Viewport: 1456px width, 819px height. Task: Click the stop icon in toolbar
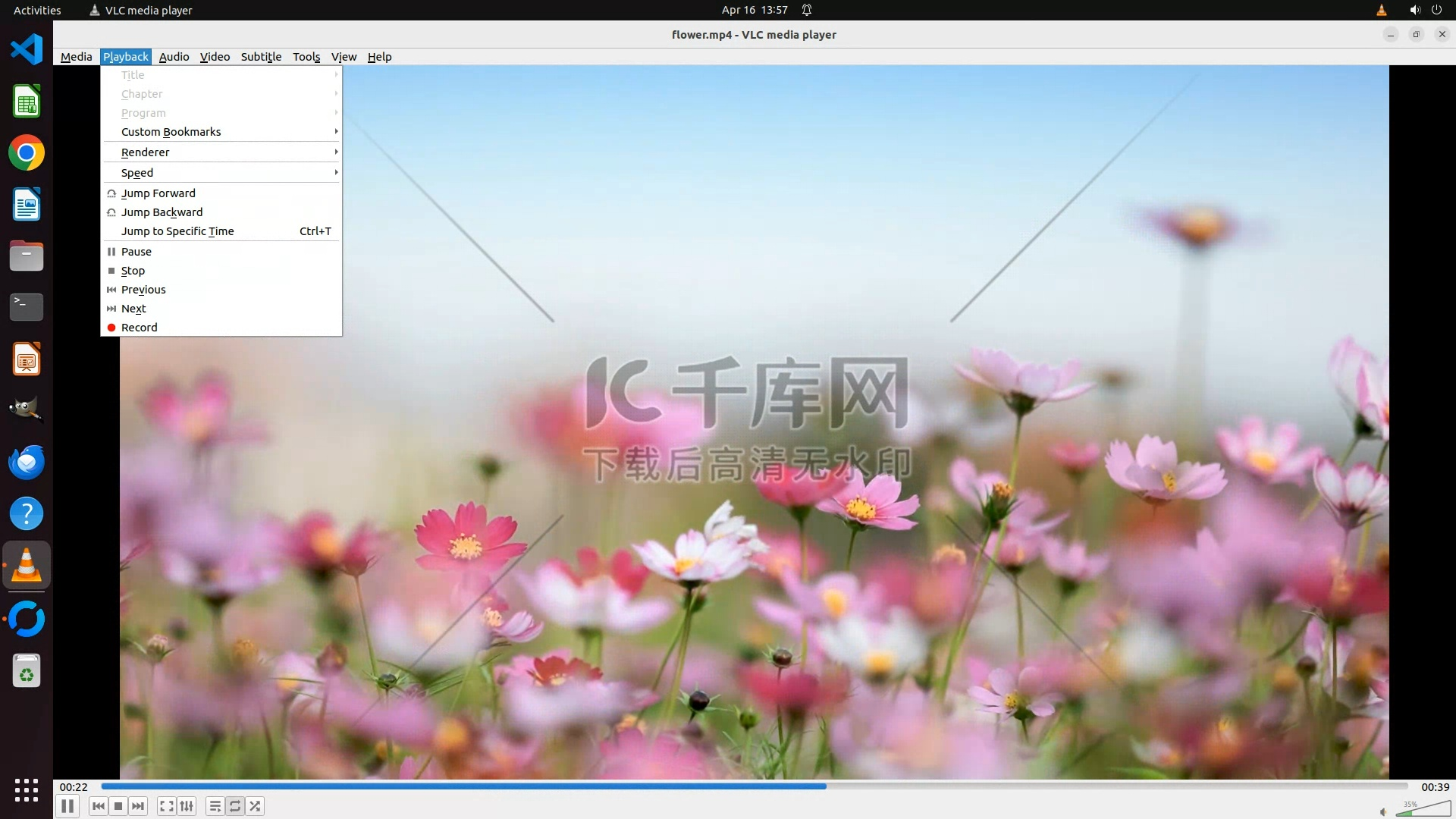(x=118, y=806)
